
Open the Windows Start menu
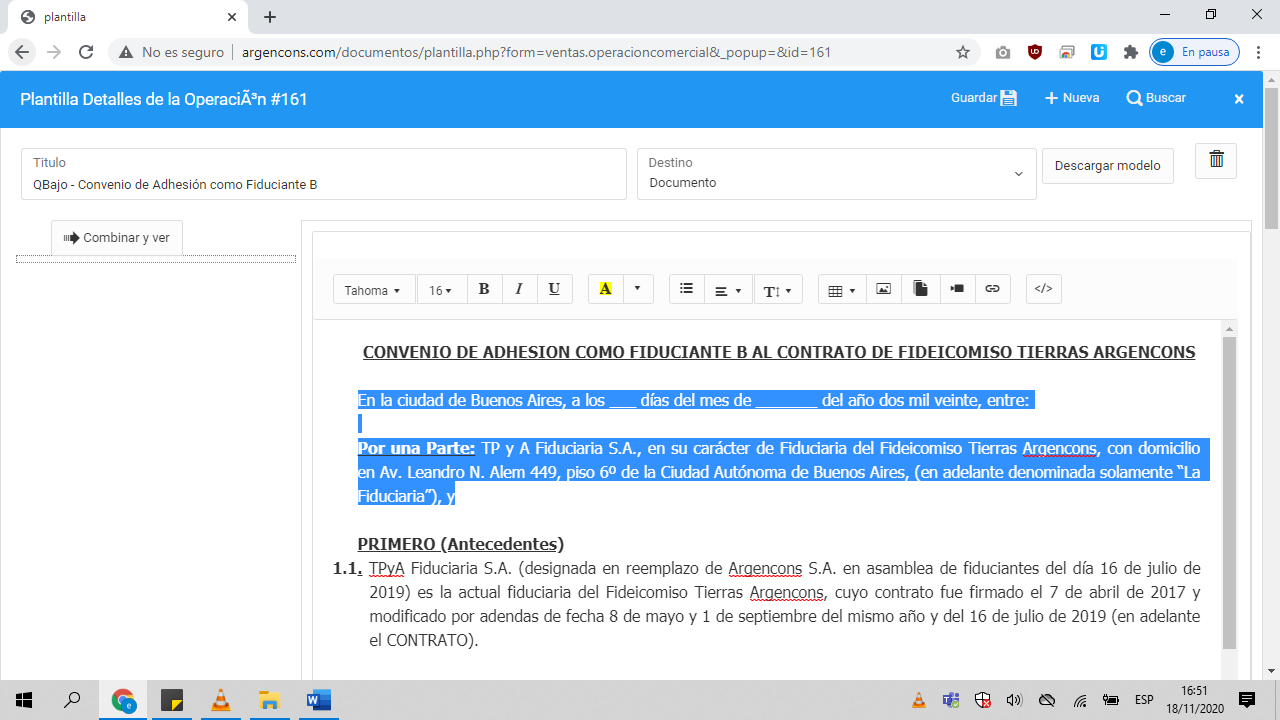pos(24,700)
